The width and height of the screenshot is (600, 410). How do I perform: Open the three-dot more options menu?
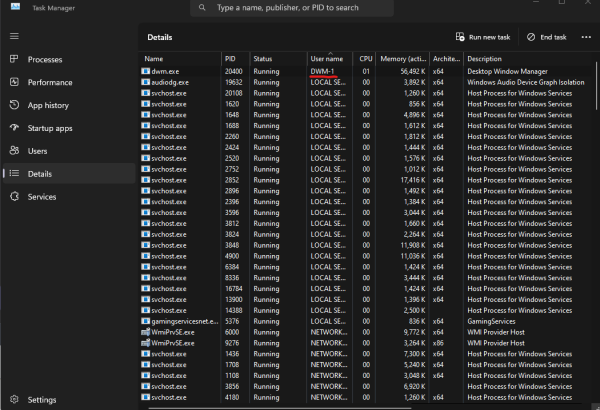585,37
